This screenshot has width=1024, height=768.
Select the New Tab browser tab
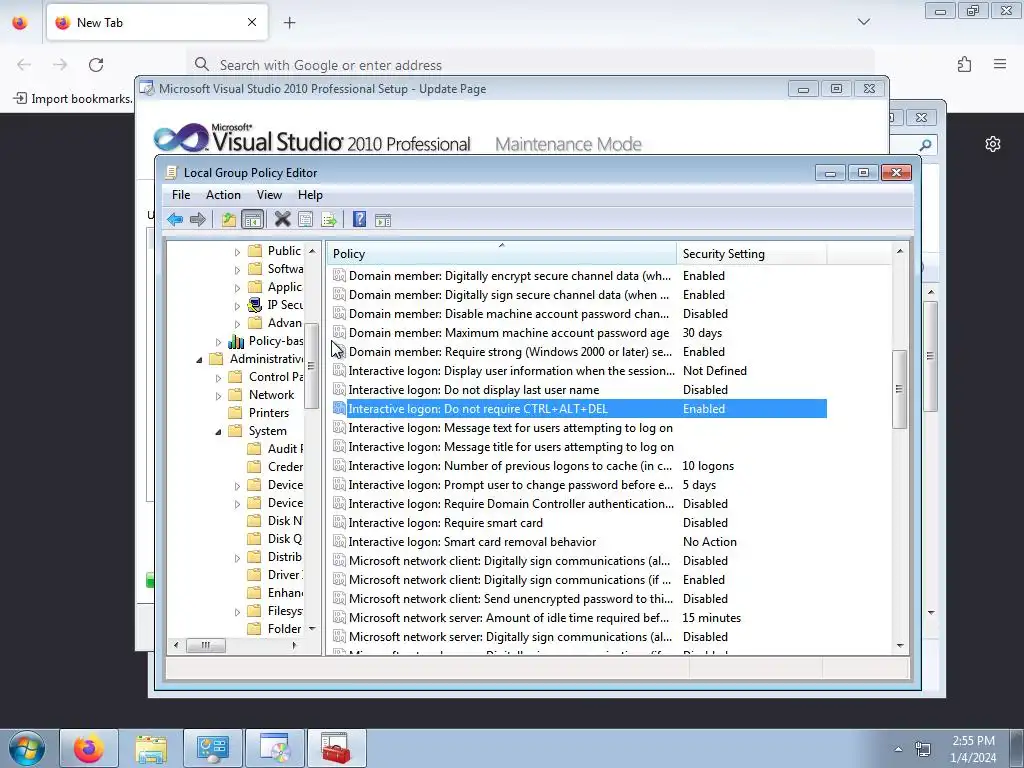pos(157,22)
